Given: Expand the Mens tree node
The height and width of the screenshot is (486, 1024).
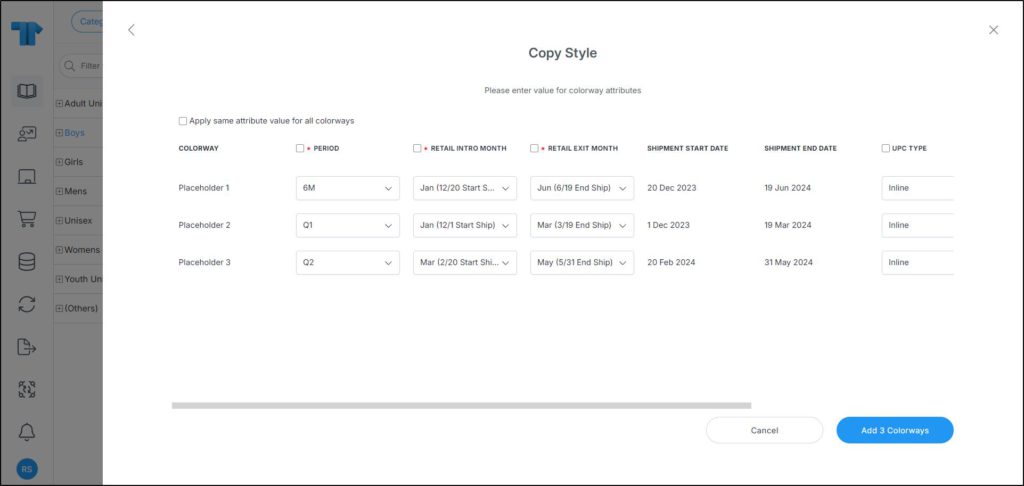Looking at the screenshot, I should (59, 191).
